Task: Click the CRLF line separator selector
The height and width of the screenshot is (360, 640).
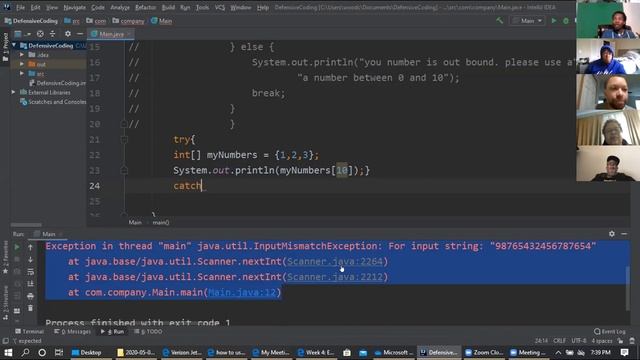Action: (560, 340)
